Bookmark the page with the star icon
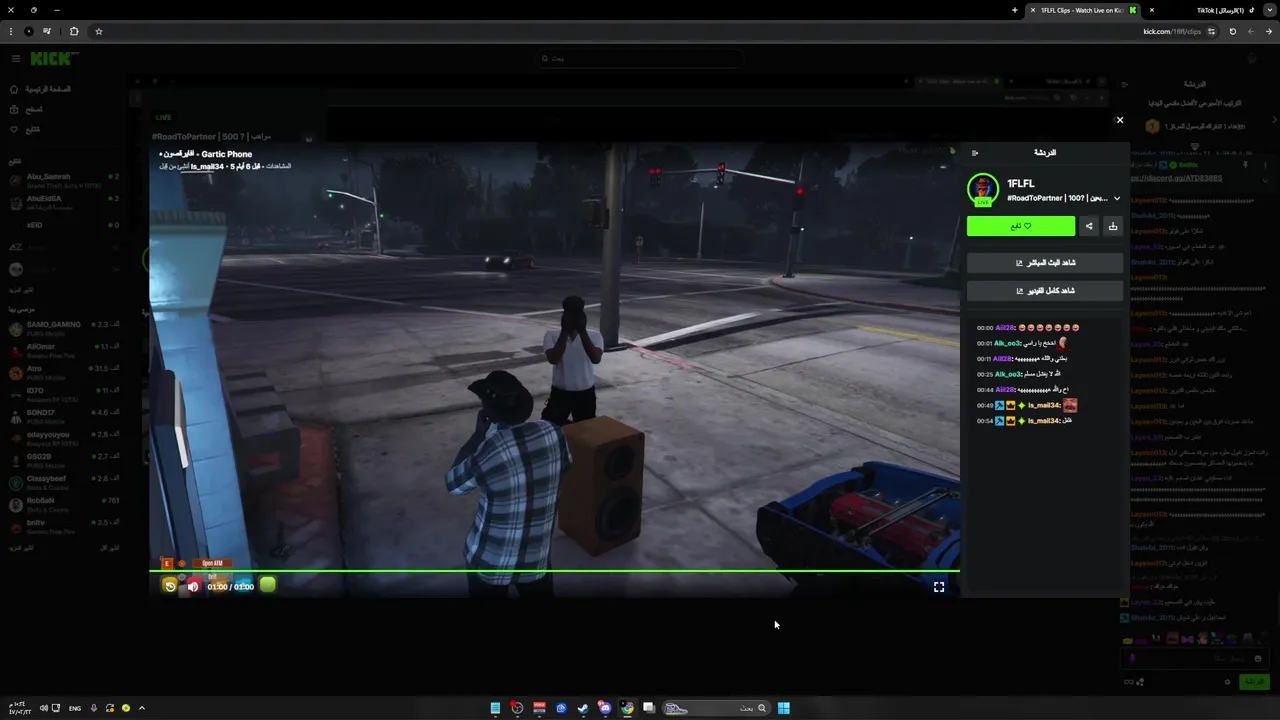Screen dimensions: 1280x720 tap(99, 31)
